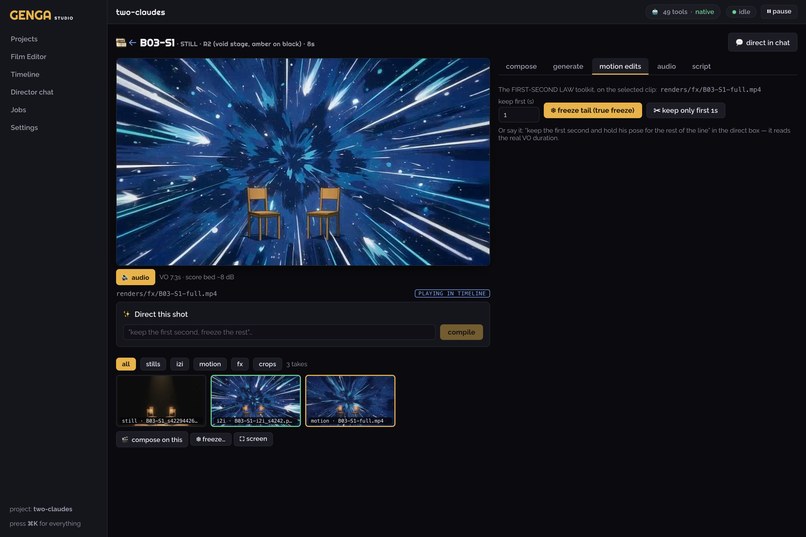The image size is (806, 537).
Task: Click the sparkle icon beside Direct this shot
Action: (x=126, y=314)
